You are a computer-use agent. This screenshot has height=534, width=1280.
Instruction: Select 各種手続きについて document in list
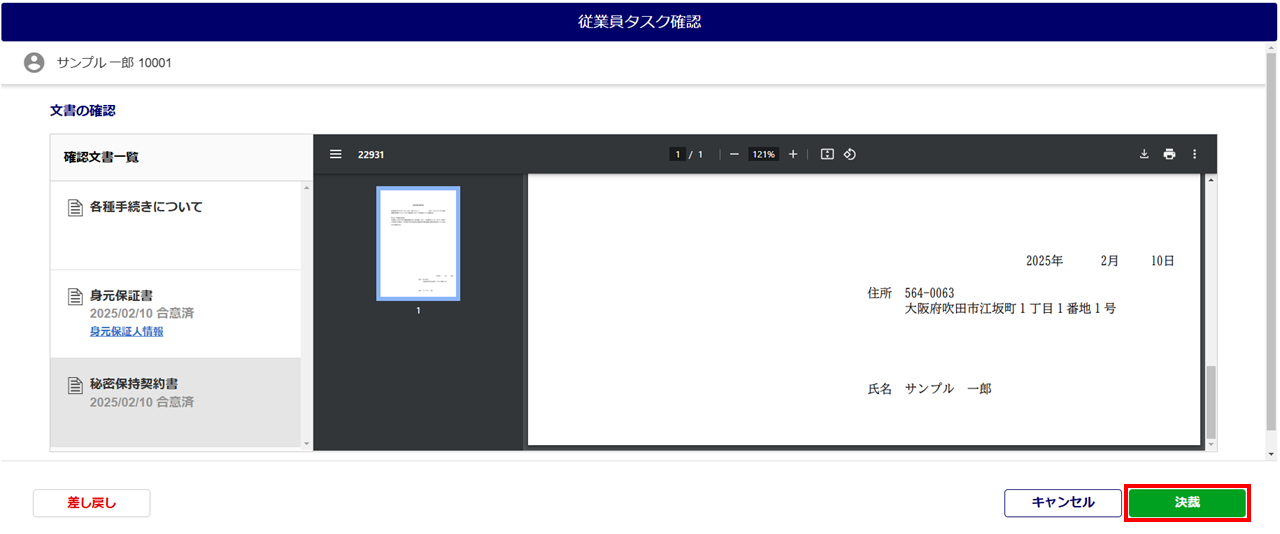[x=146, y=207]
